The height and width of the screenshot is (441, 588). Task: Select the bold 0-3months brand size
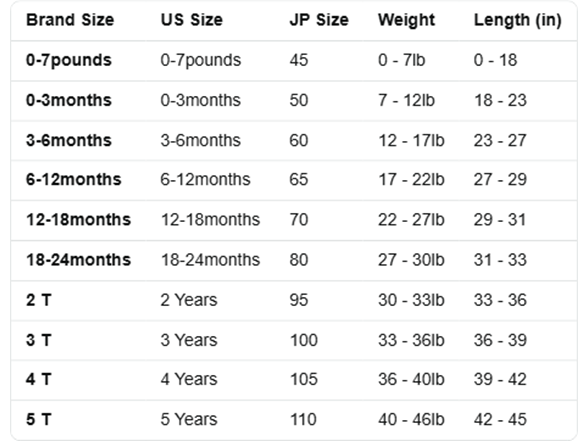click(69, 100)
